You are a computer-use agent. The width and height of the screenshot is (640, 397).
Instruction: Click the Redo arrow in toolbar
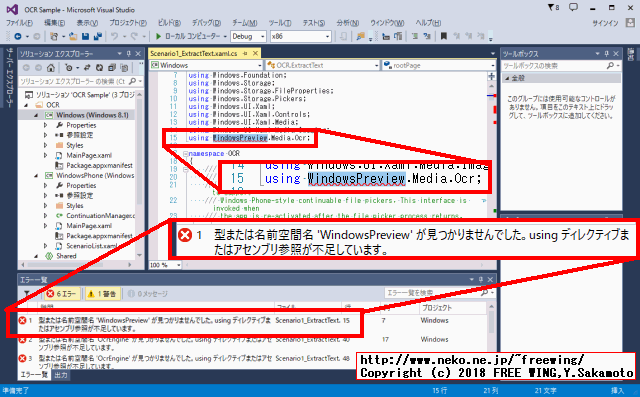tap(134, 36)
